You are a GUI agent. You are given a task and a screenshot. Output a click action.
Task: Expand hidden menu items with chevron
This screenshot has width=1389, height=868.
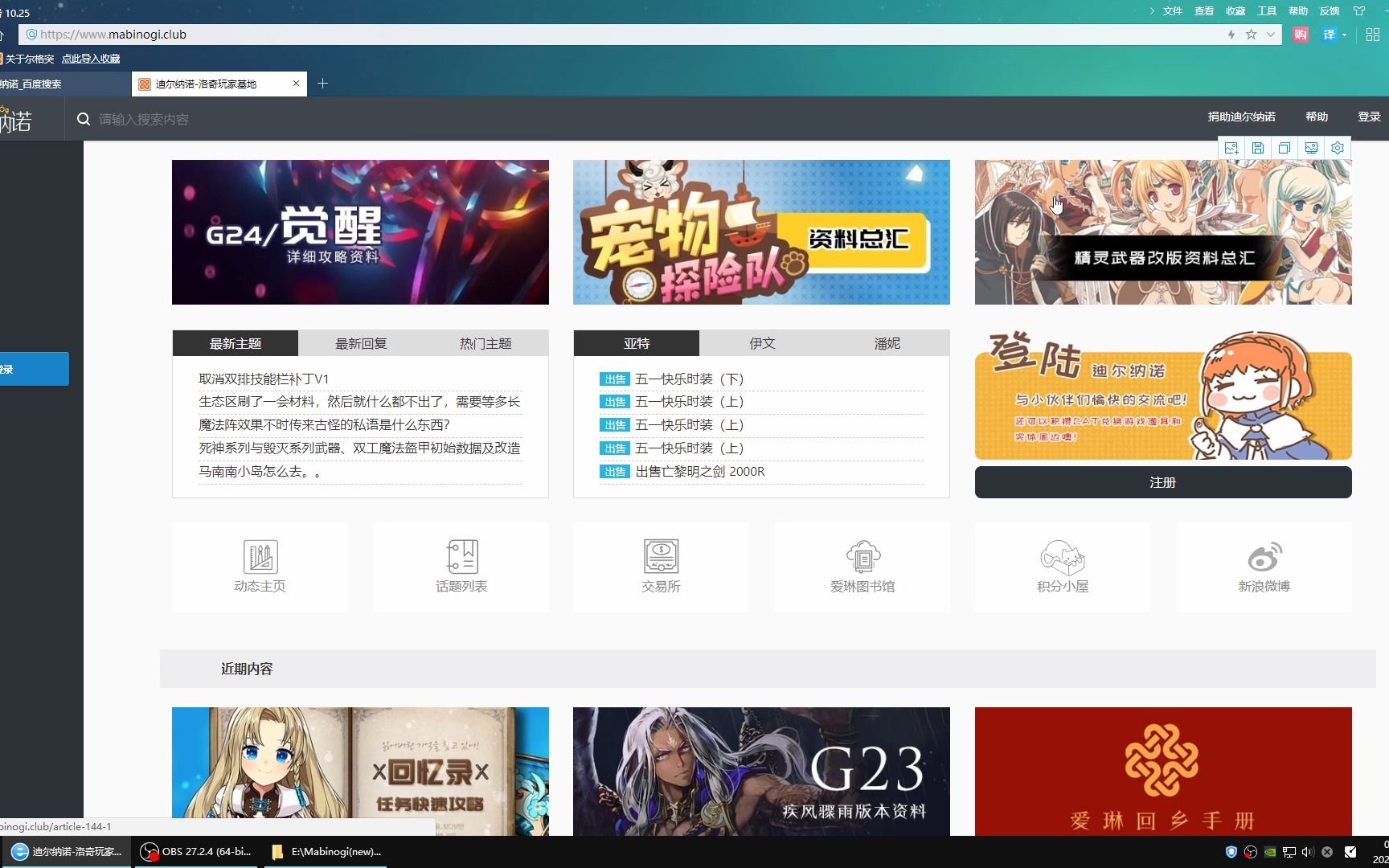point(1152,11)
